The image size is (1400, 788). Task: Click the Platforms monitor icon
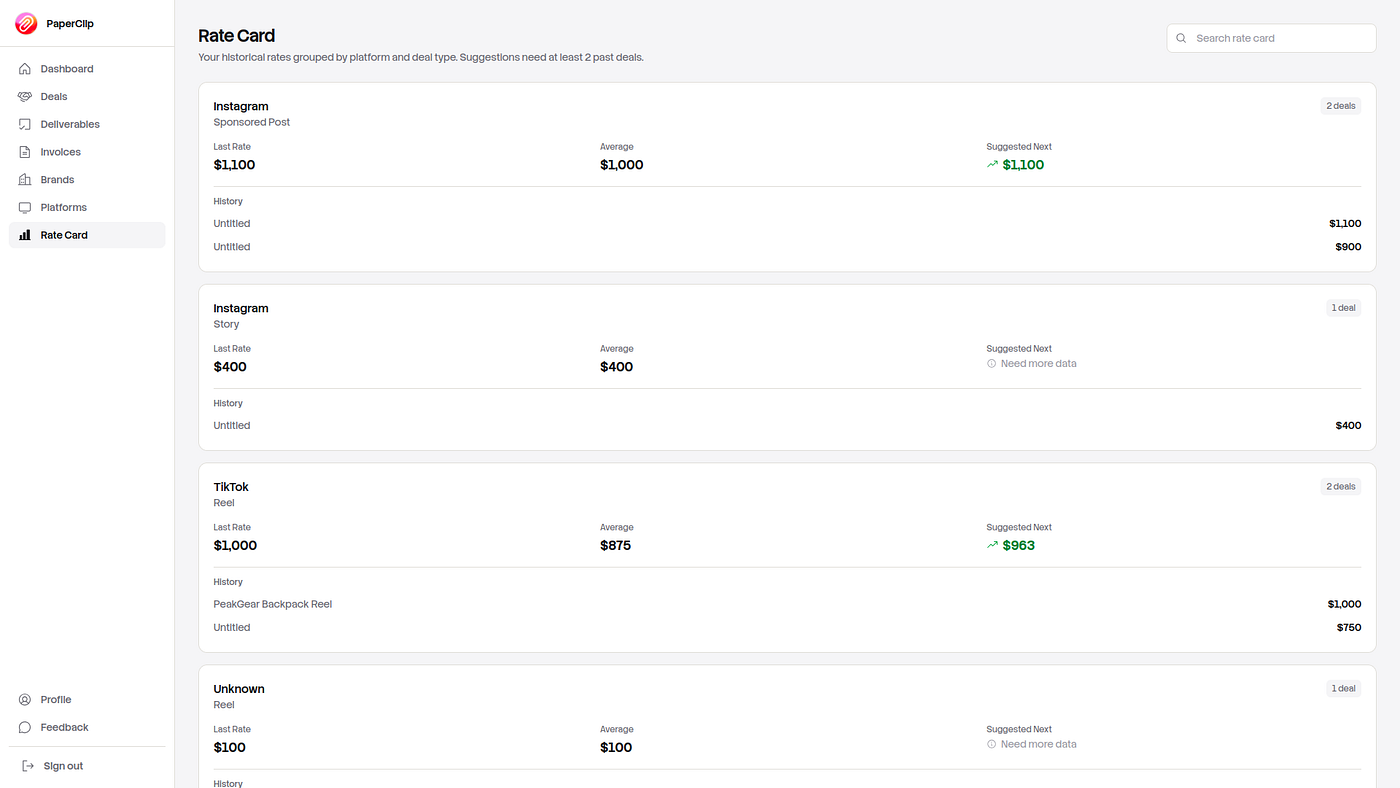[25, 207]
